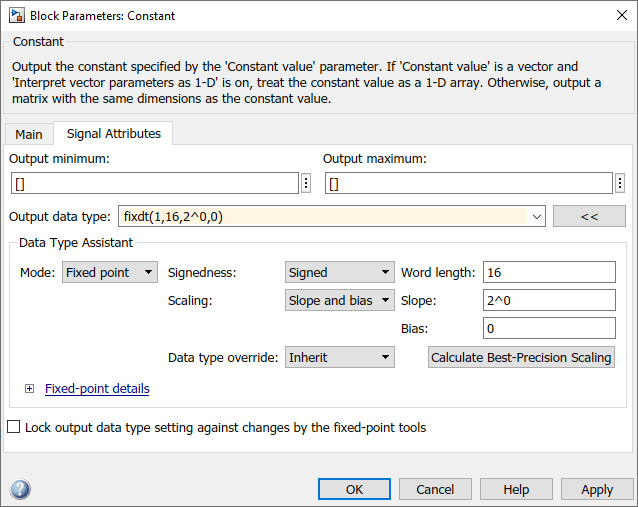Expand Fixed-point details section

pyautogui.click(x=30, y=389)
